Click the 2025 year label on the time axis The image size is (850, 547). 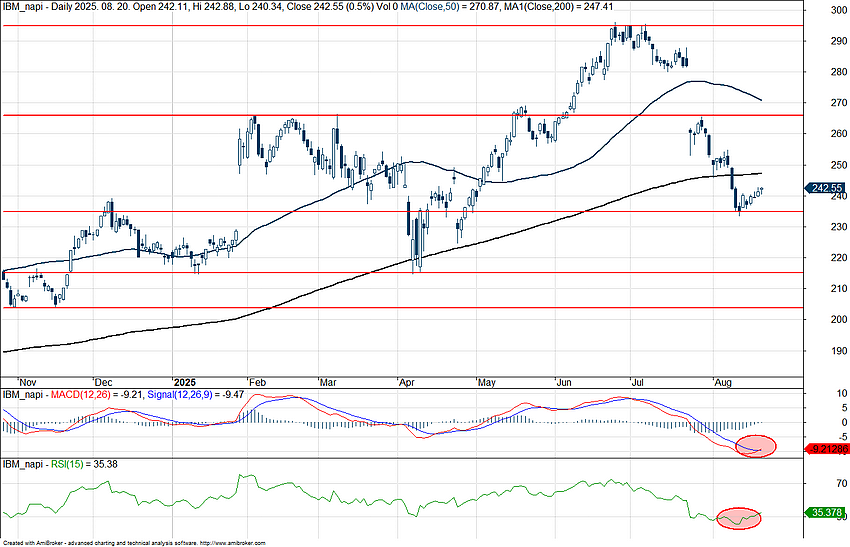pyautogui.click(x=185, y=383)
